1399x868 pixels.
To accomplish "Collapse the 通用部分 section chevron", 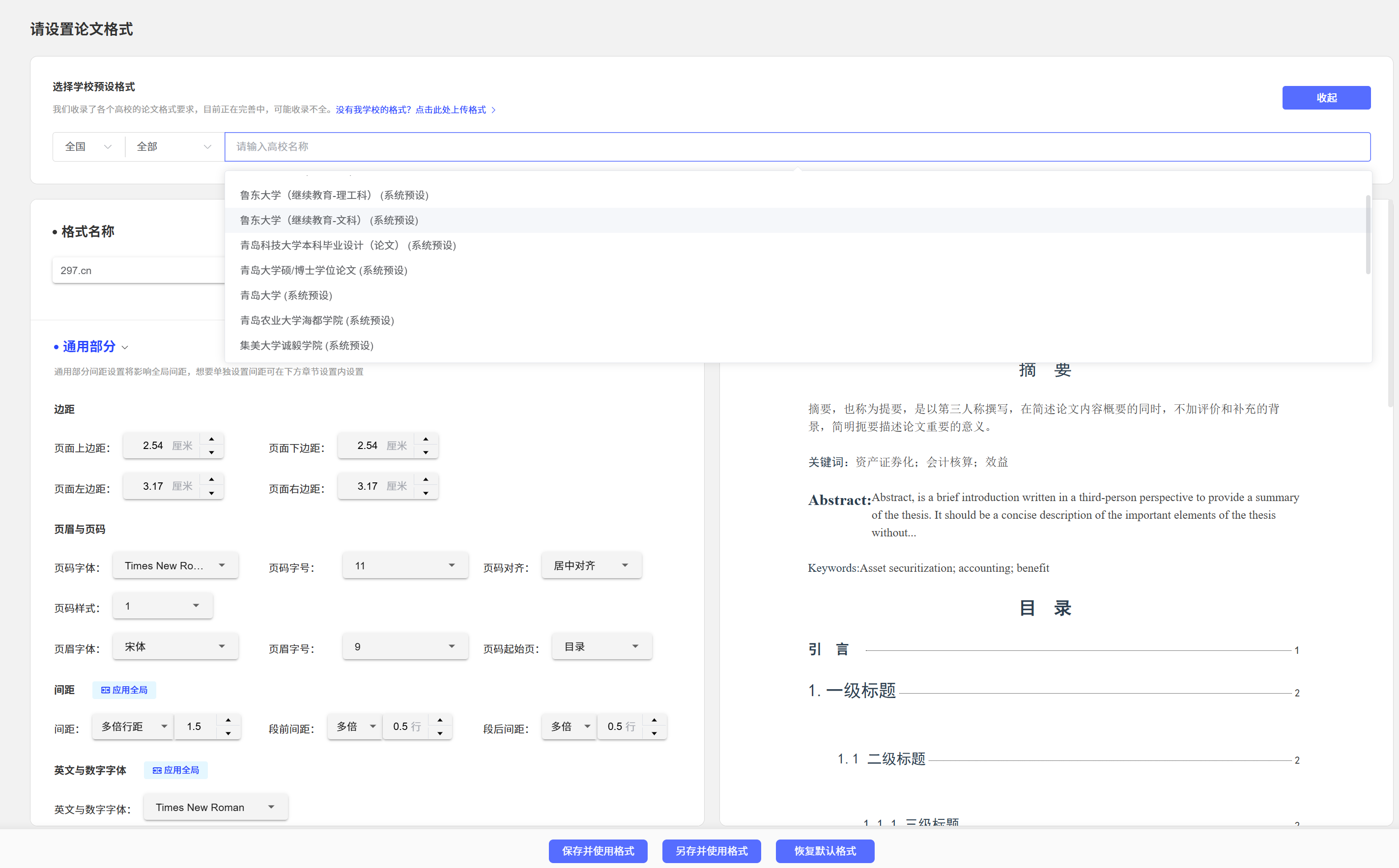I will click(125, 347).
